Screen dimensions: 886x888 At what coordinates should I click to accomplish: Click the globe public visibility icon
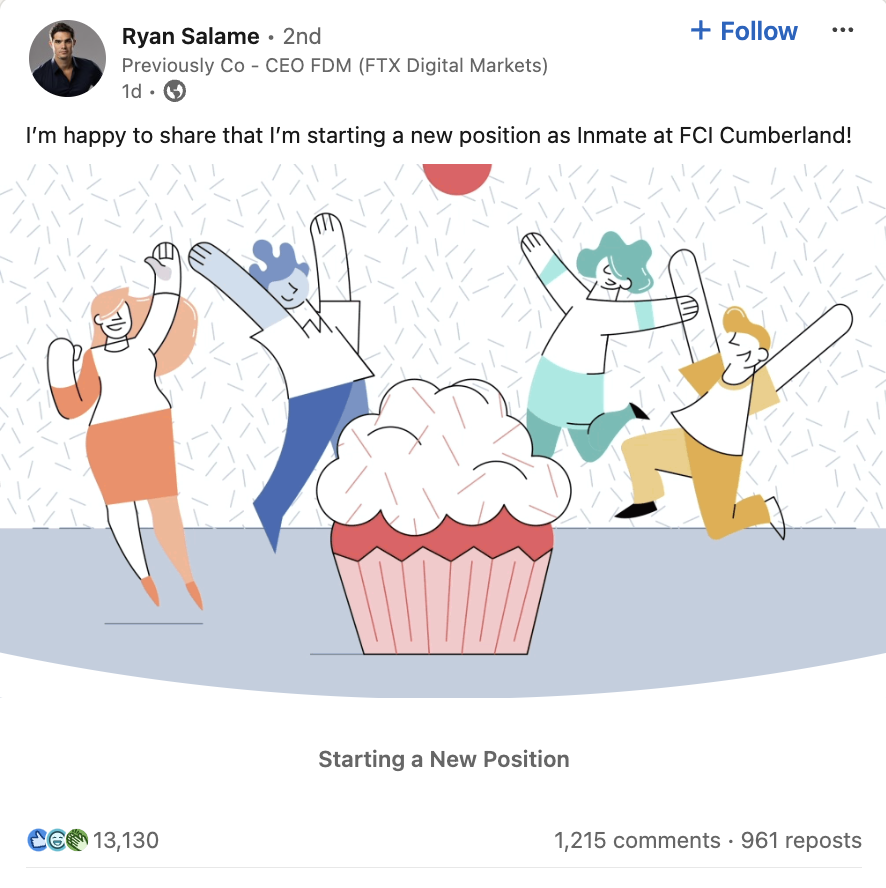(174, 91)
